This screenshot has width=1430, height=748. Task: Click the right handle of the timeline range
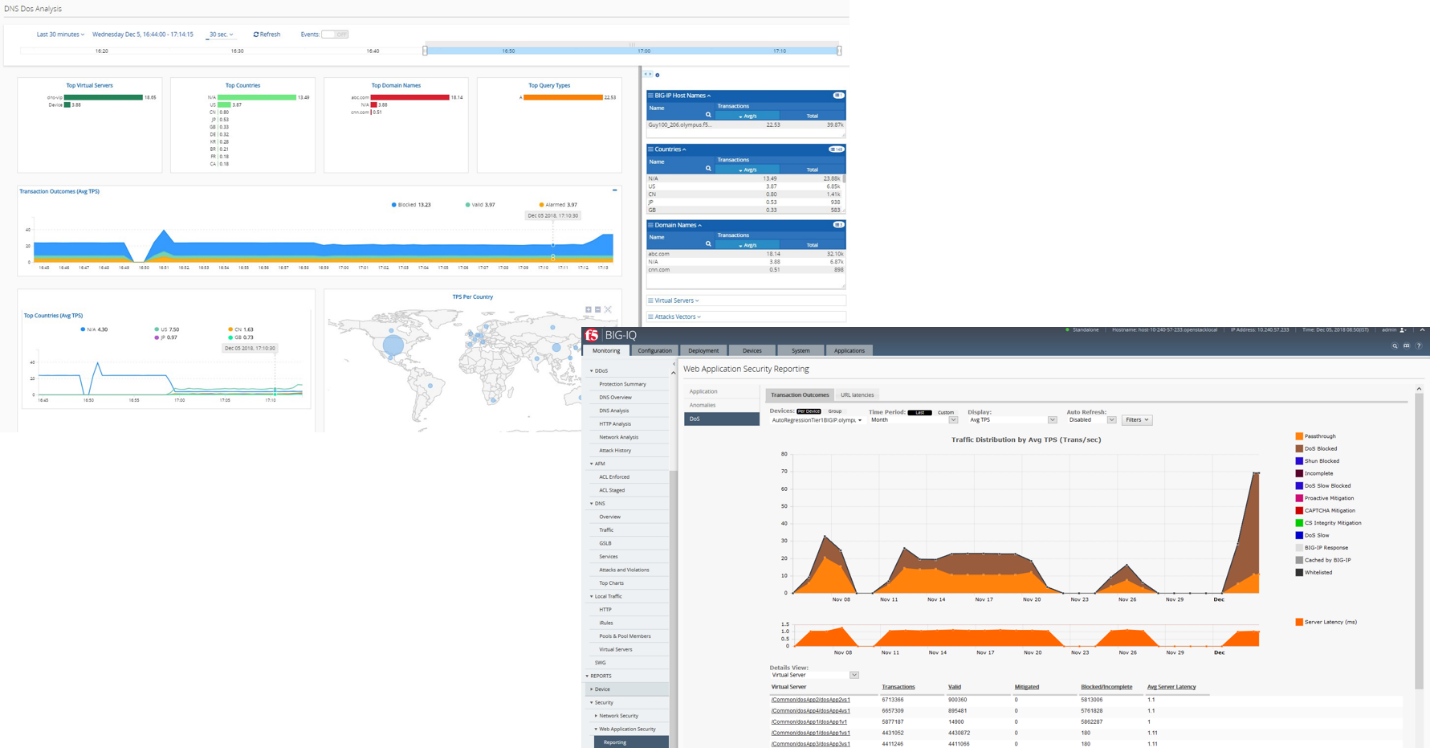pyautogui.click(x=839, y=50)
